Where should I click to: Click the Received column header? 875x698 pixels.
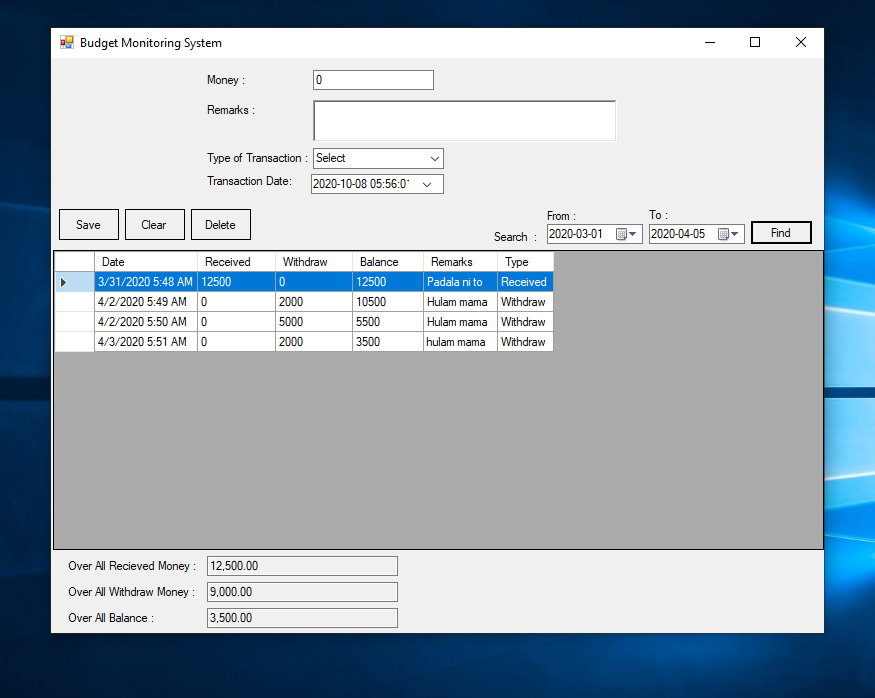click(236, 262)
